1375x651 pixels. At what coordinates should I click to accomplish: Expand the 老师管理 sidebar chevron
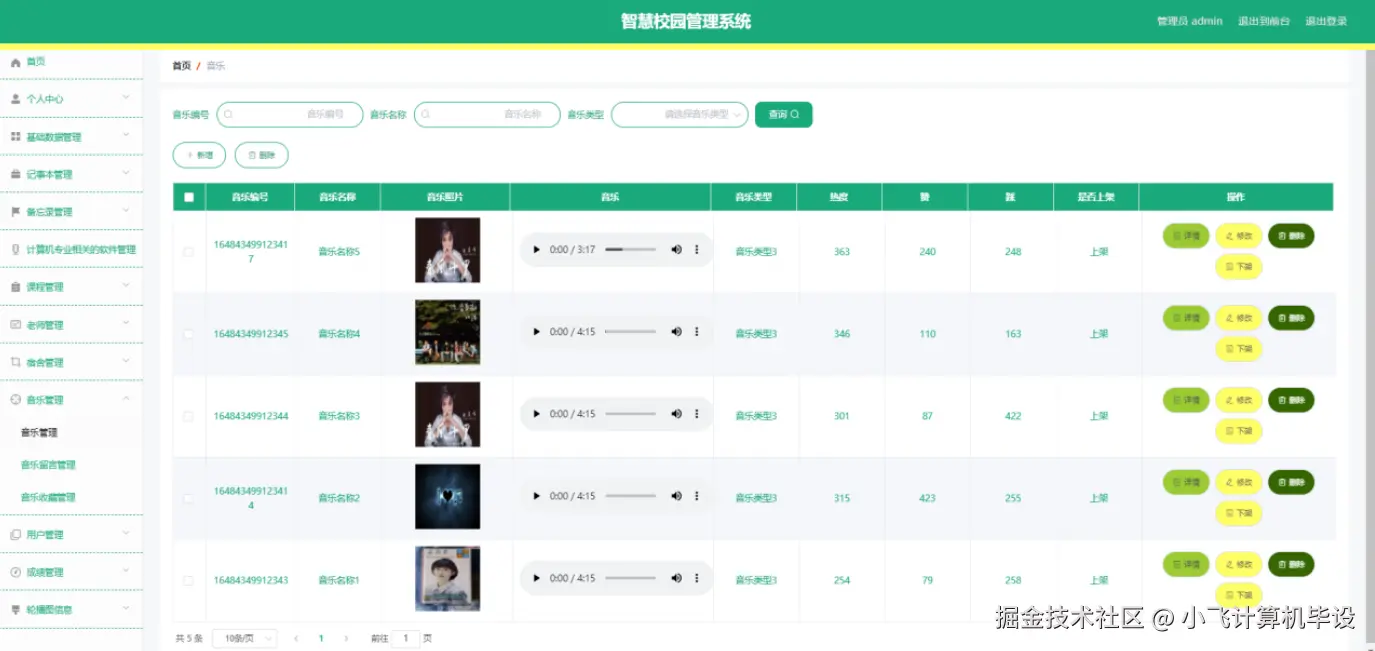tap(126, 324)
